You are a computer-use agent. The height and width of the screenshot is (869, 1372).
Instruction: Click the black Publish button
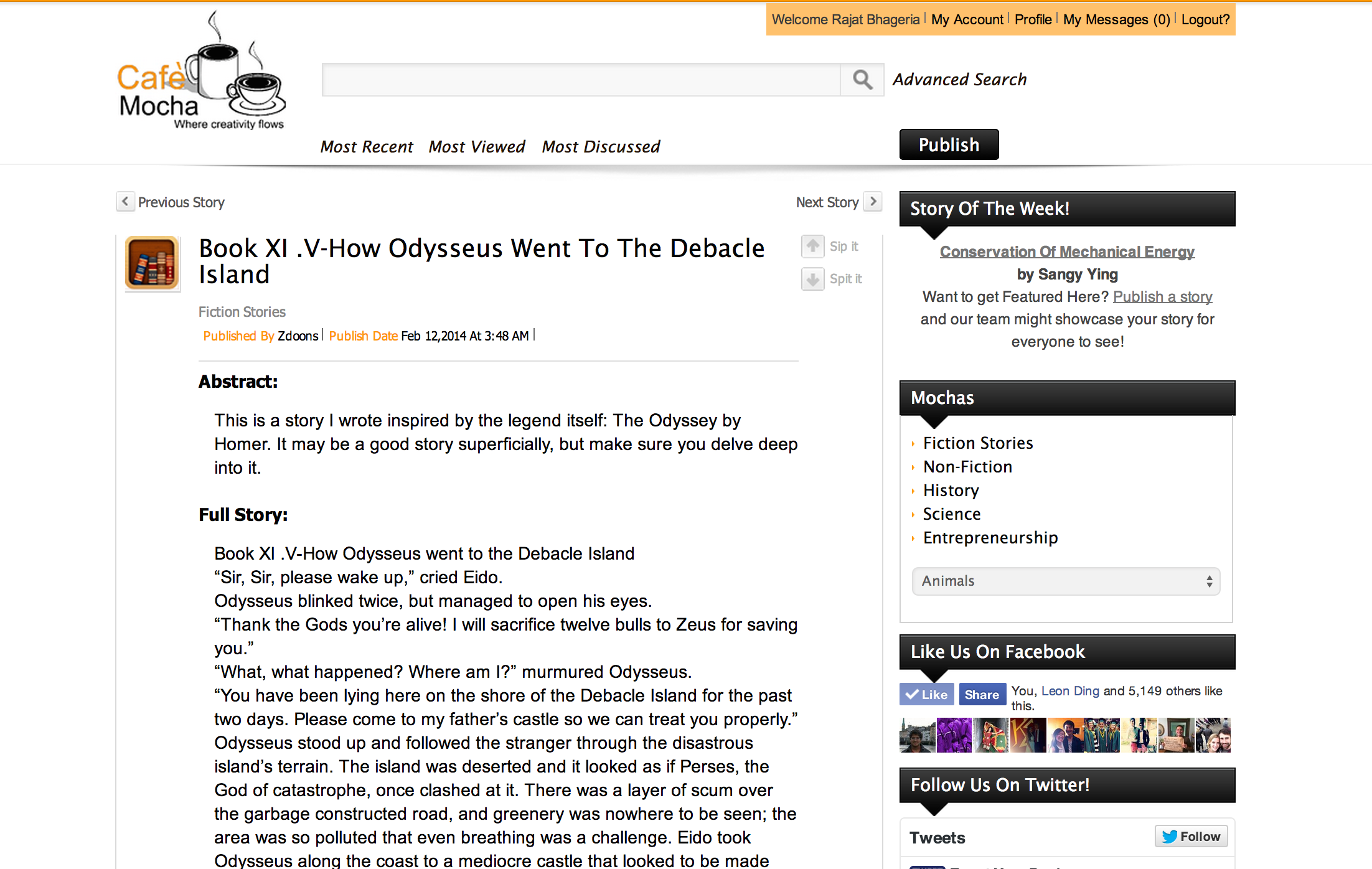[949, 144]
